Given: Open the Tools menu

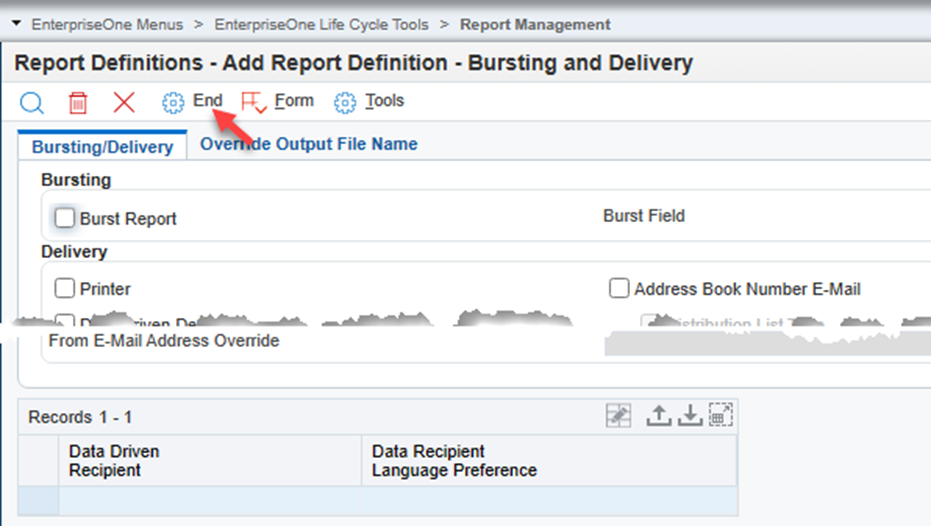Looking at the screenshot, I should tap(384, 100).
